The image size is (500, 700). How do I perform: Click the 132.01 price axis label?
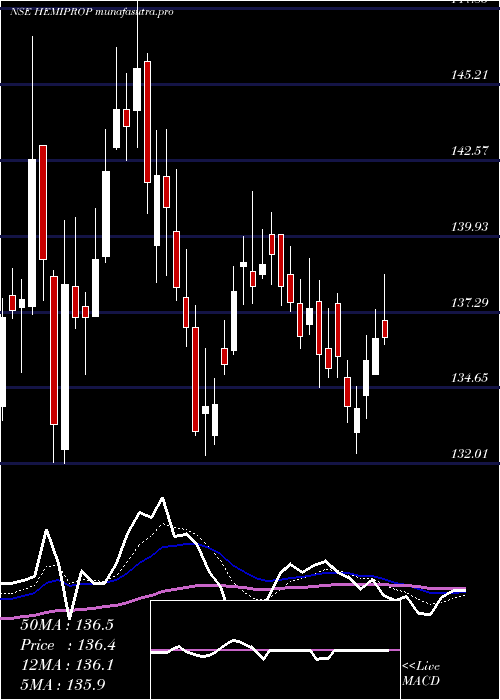469,454
